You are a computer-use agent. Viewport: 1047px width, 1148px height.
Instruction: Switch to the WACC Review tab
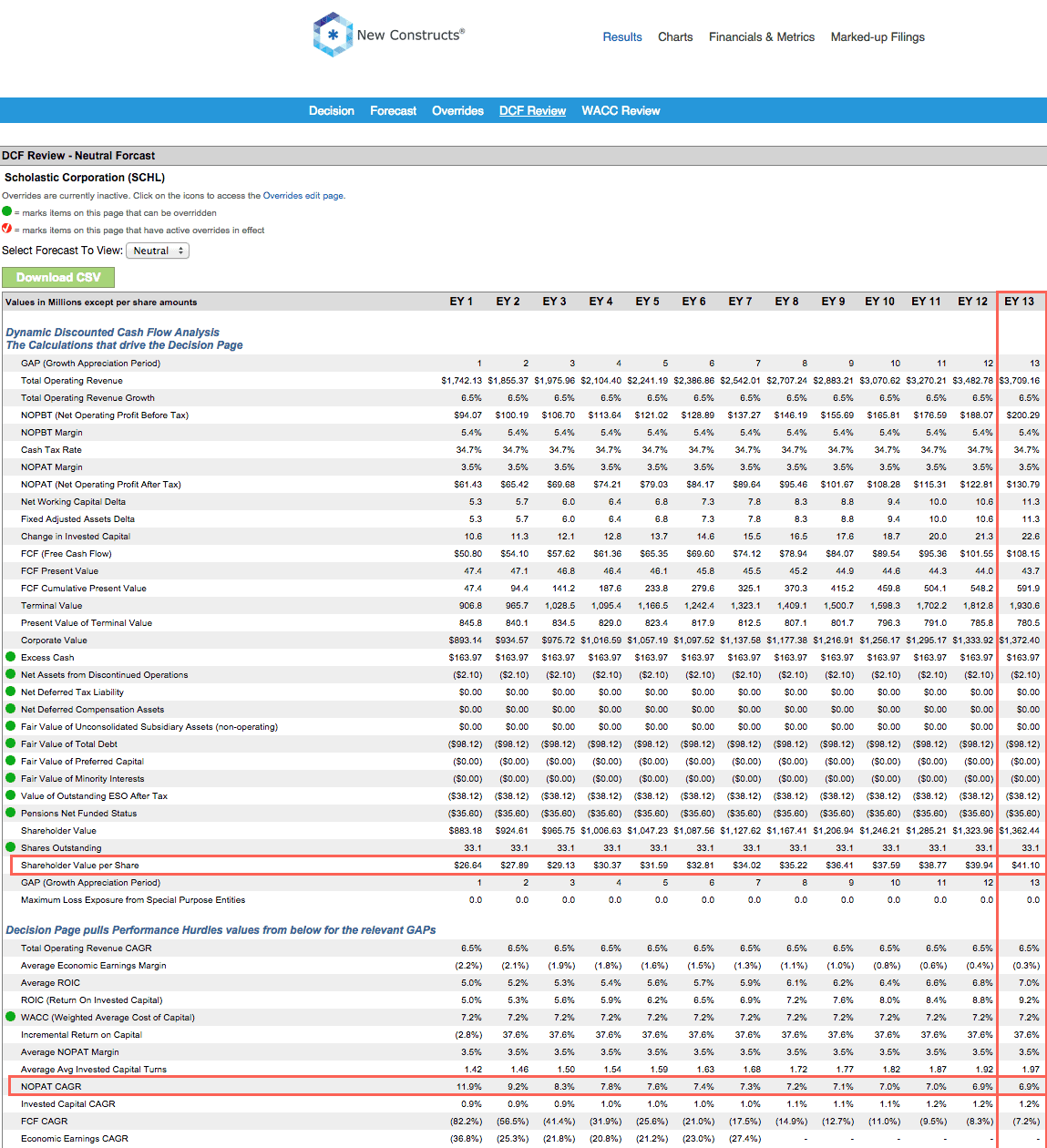[x=621, y=110]
